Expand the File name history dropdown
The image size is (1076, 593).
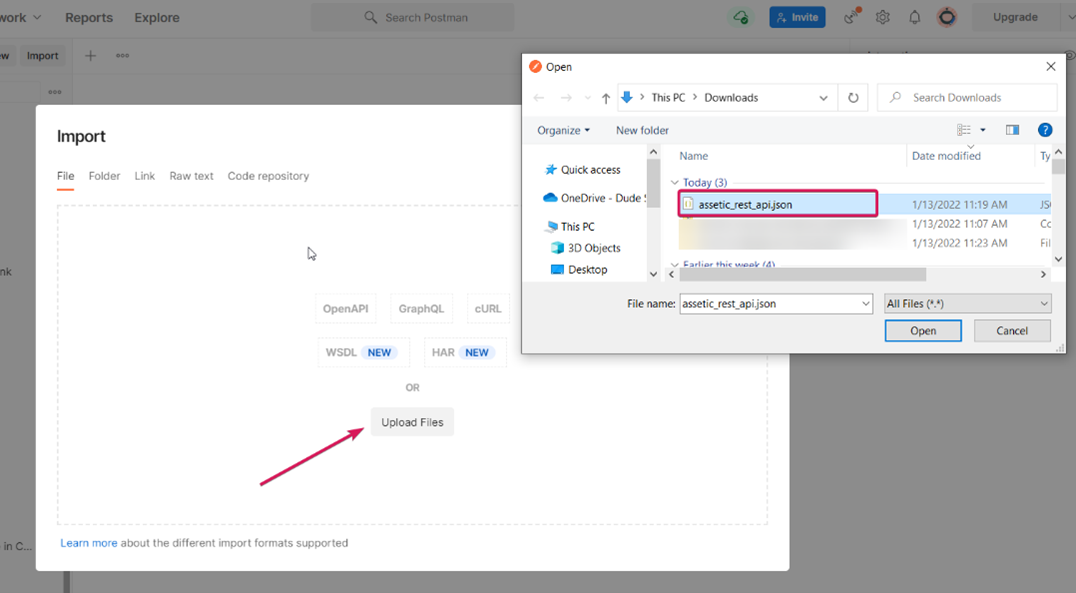(865, 303)
